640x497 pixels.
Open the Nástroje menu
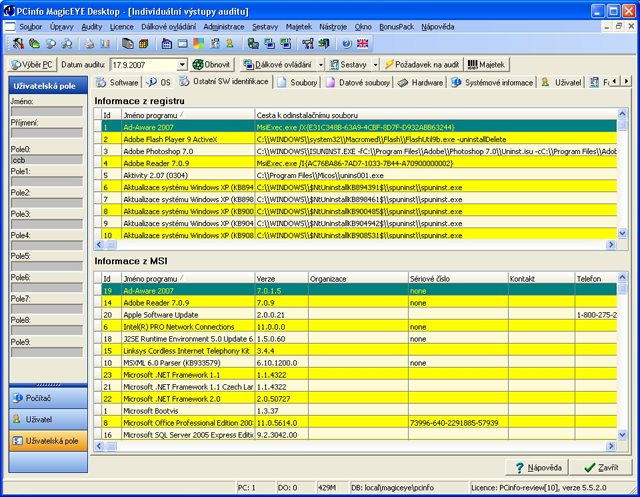[x=333, y=27]
